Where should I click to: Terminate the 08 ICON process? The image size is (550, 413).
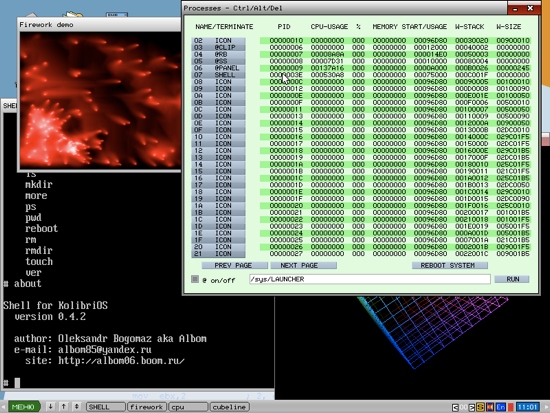point(218,82)
